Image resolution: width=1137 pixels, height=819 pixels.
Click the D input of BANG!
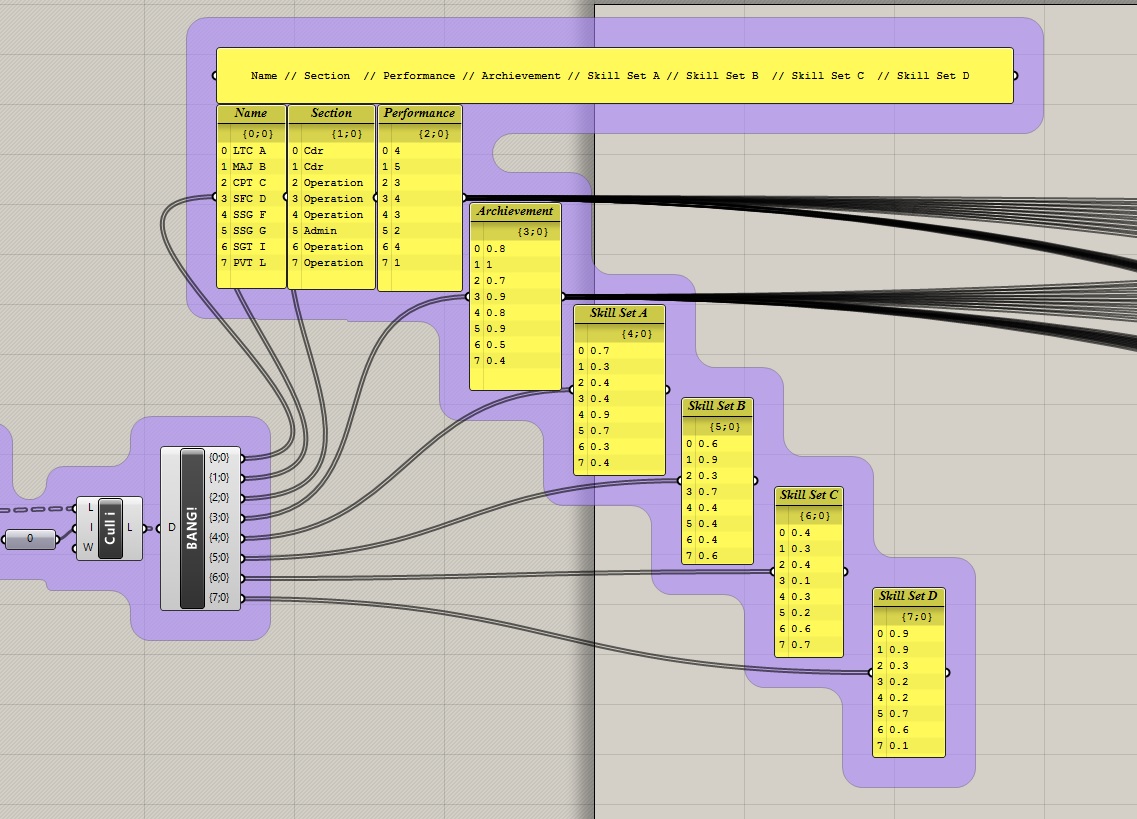[x=171, y=527]
